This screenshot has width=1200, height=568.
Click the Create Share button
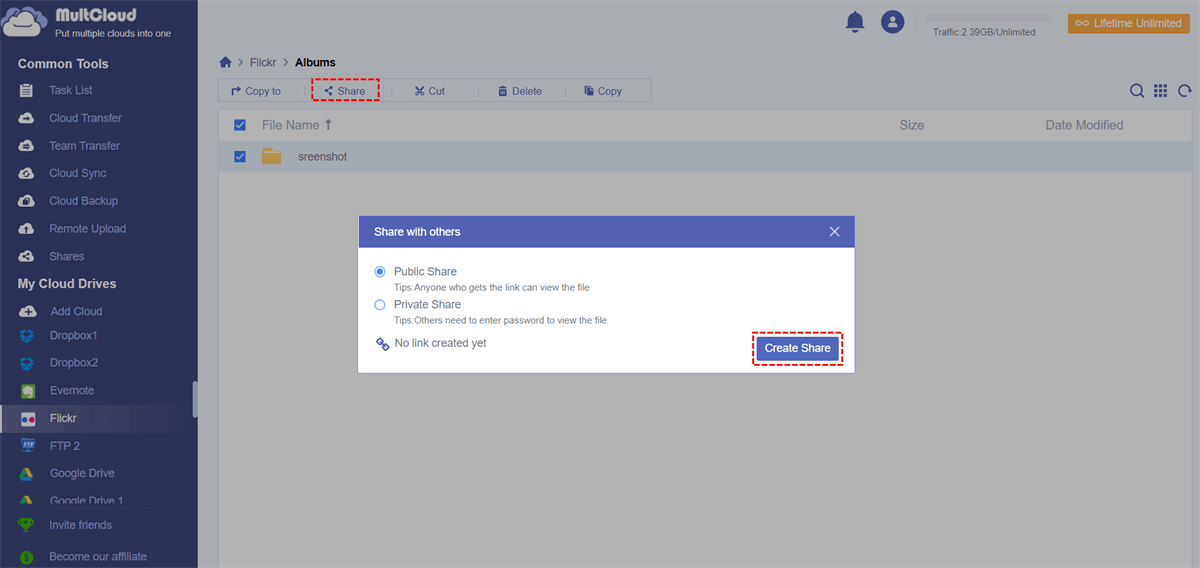798,348
